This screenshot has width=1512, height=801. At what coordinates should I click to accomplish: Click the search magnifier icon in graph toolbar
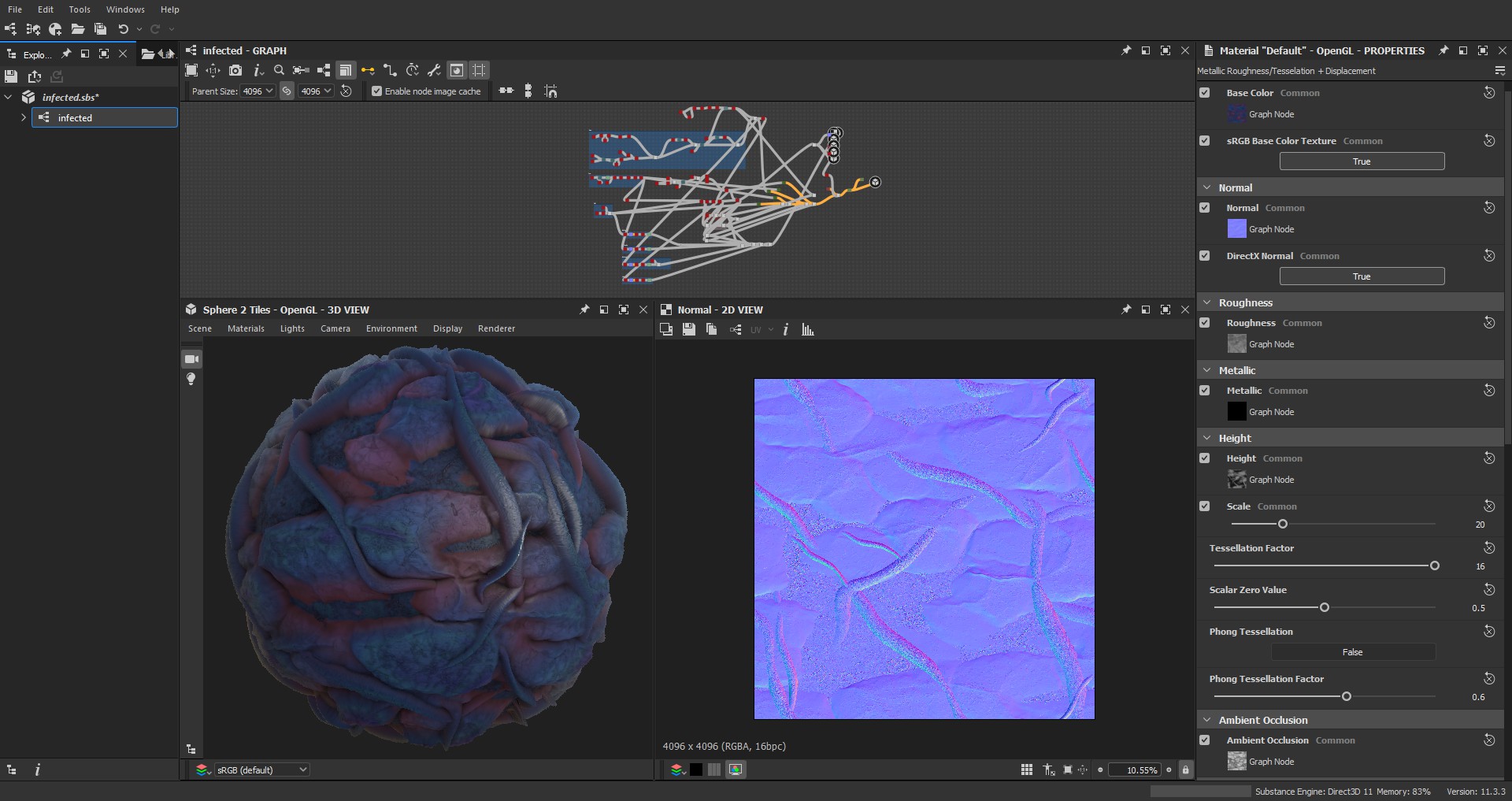[x=279, y=70]
